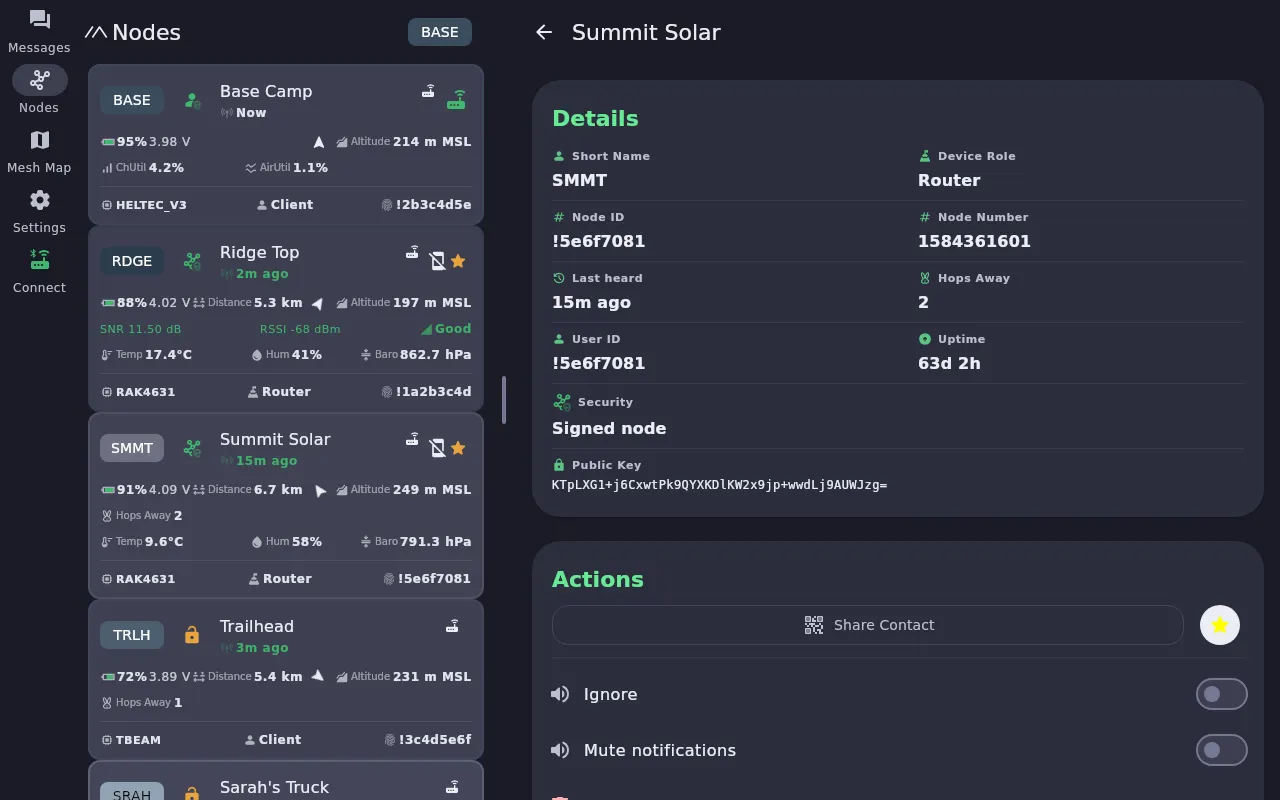Click the bearing arrow on Ridge Top card

click(x=317, y=303)
